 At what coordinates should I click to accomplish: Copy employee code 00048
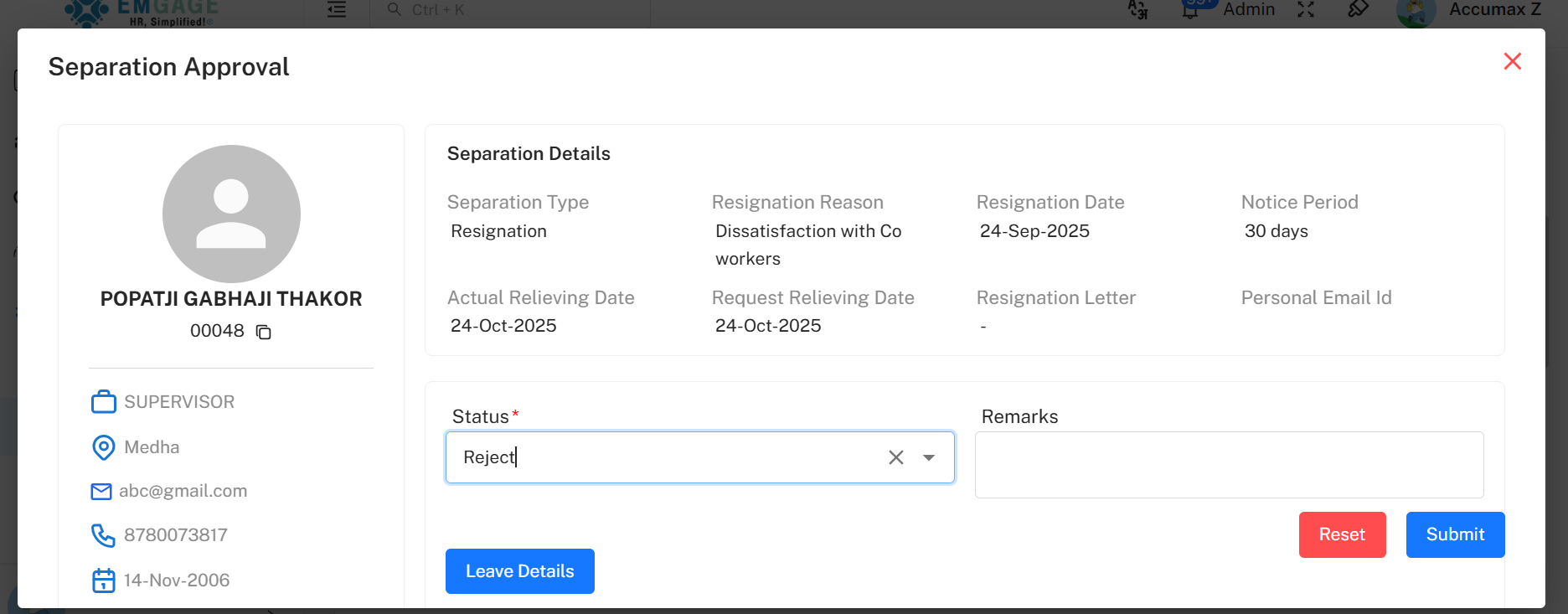(x=263, y=333)
